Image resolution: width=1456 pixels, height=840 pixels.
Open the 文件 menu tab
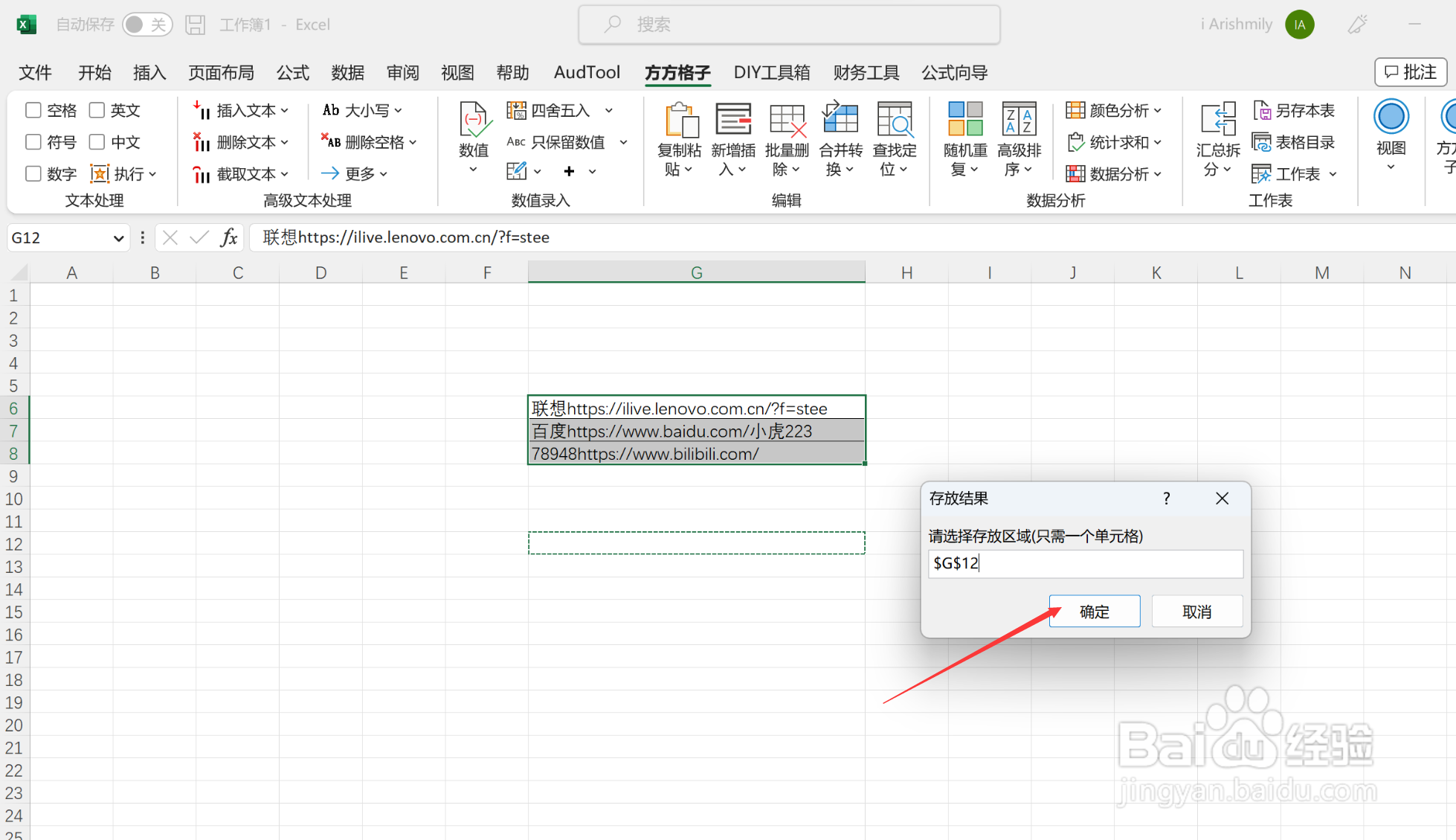click(35, 72)
